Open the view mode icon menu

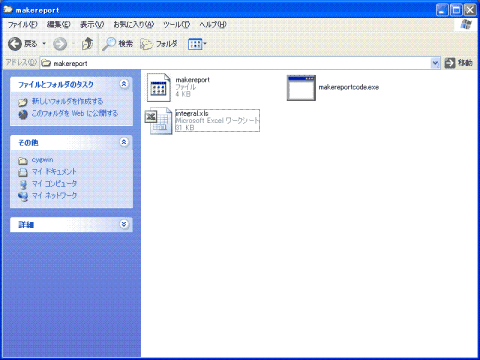tap(197, 44)
